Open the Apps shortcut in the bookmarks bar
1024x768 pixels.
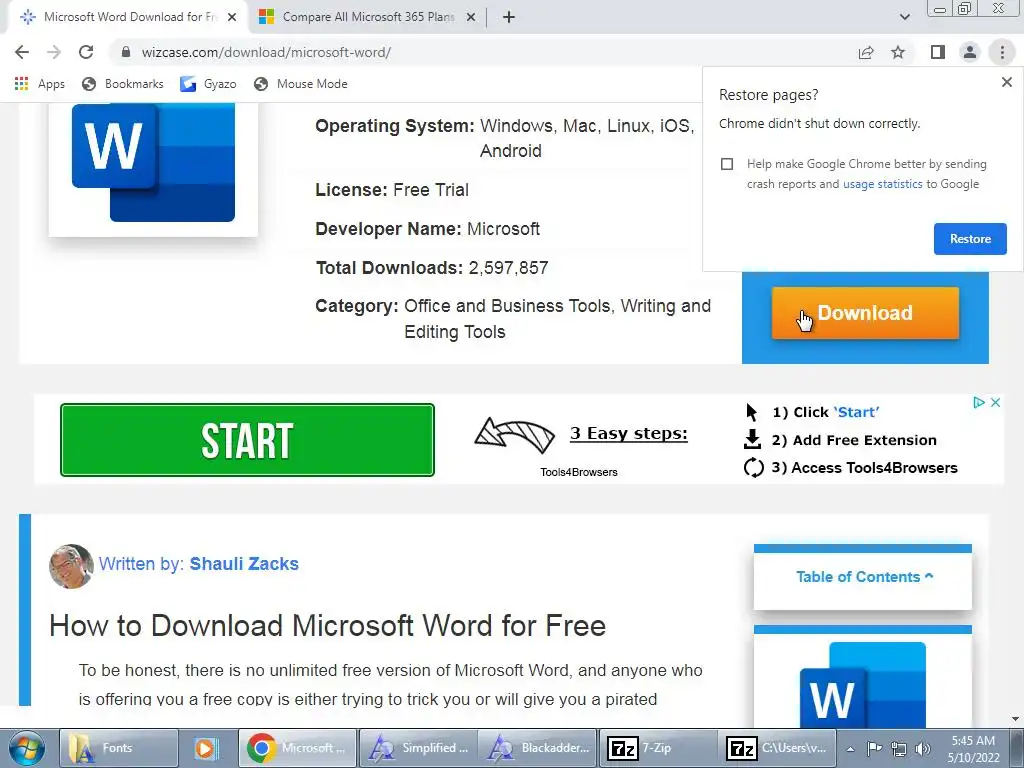click(39, 84)
